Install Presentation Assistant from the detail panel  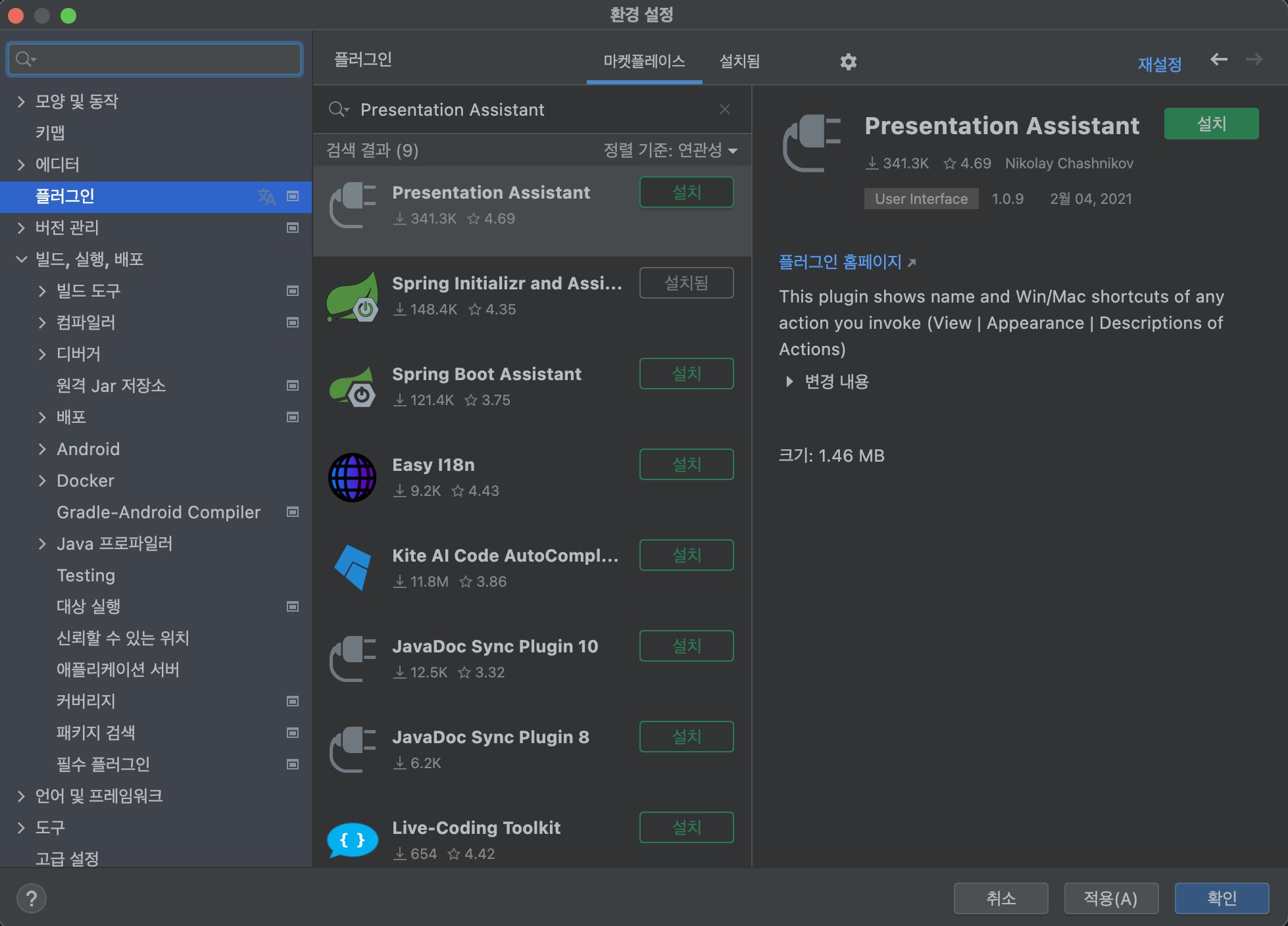(1210, 124)
